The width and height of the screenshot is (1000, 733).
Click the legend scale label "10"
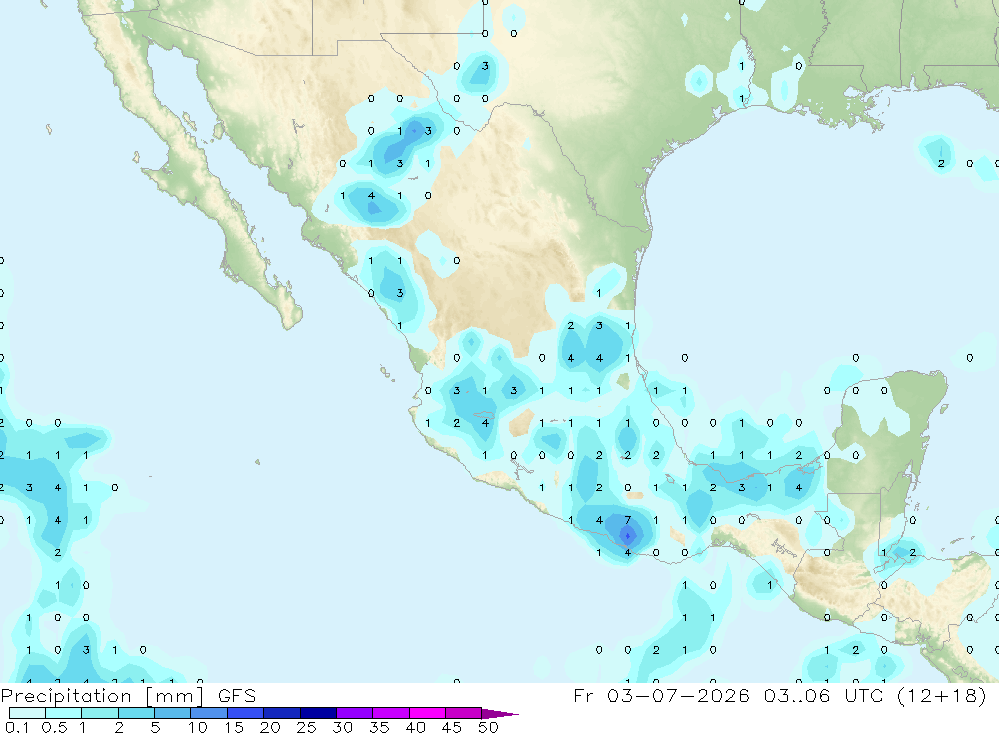click(198, 727)
